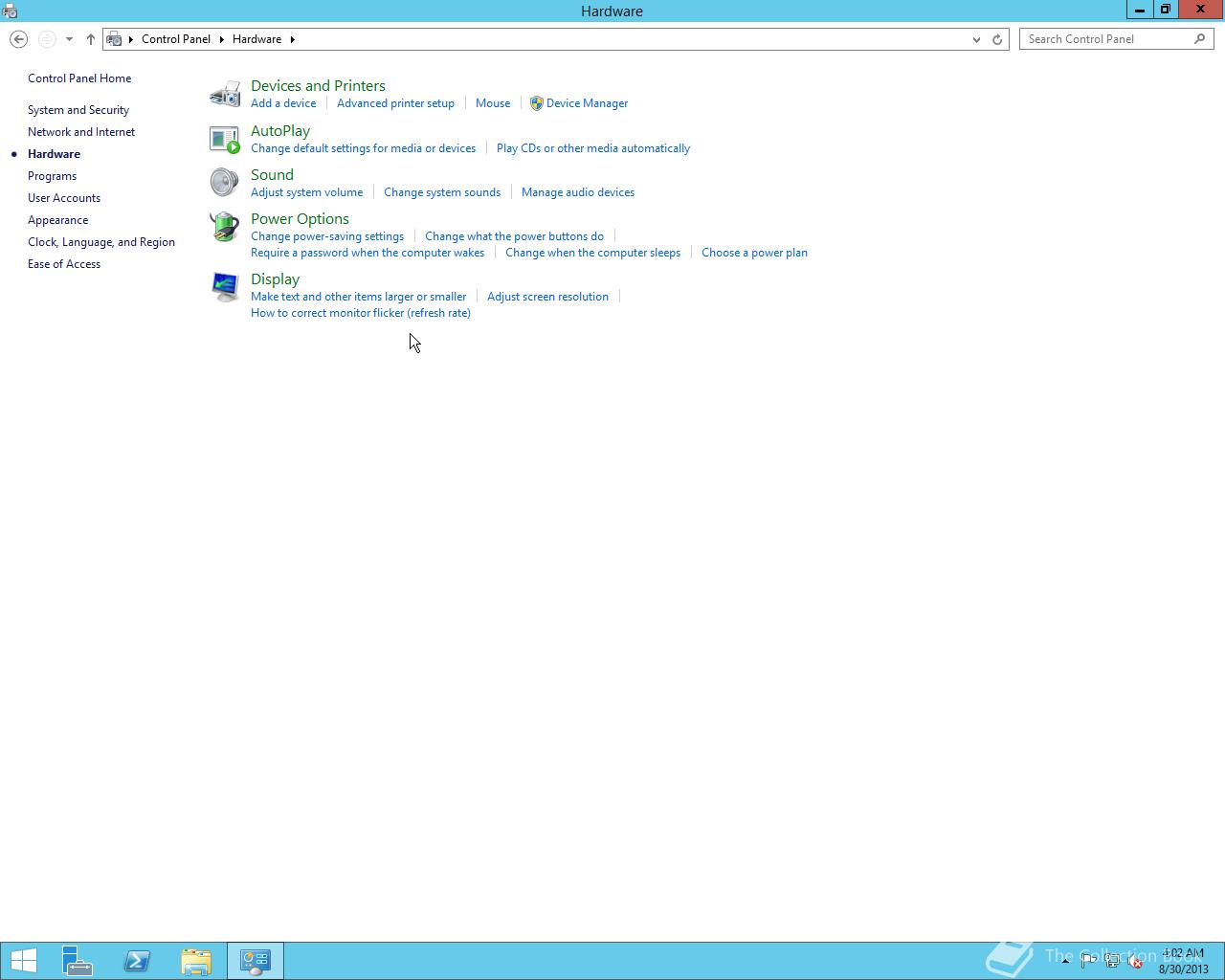The width and height of the screenshot is (1225, 980).
Task: Click the taskbar clock showing 8/30/2013
Action: (x=1183, y=961)
